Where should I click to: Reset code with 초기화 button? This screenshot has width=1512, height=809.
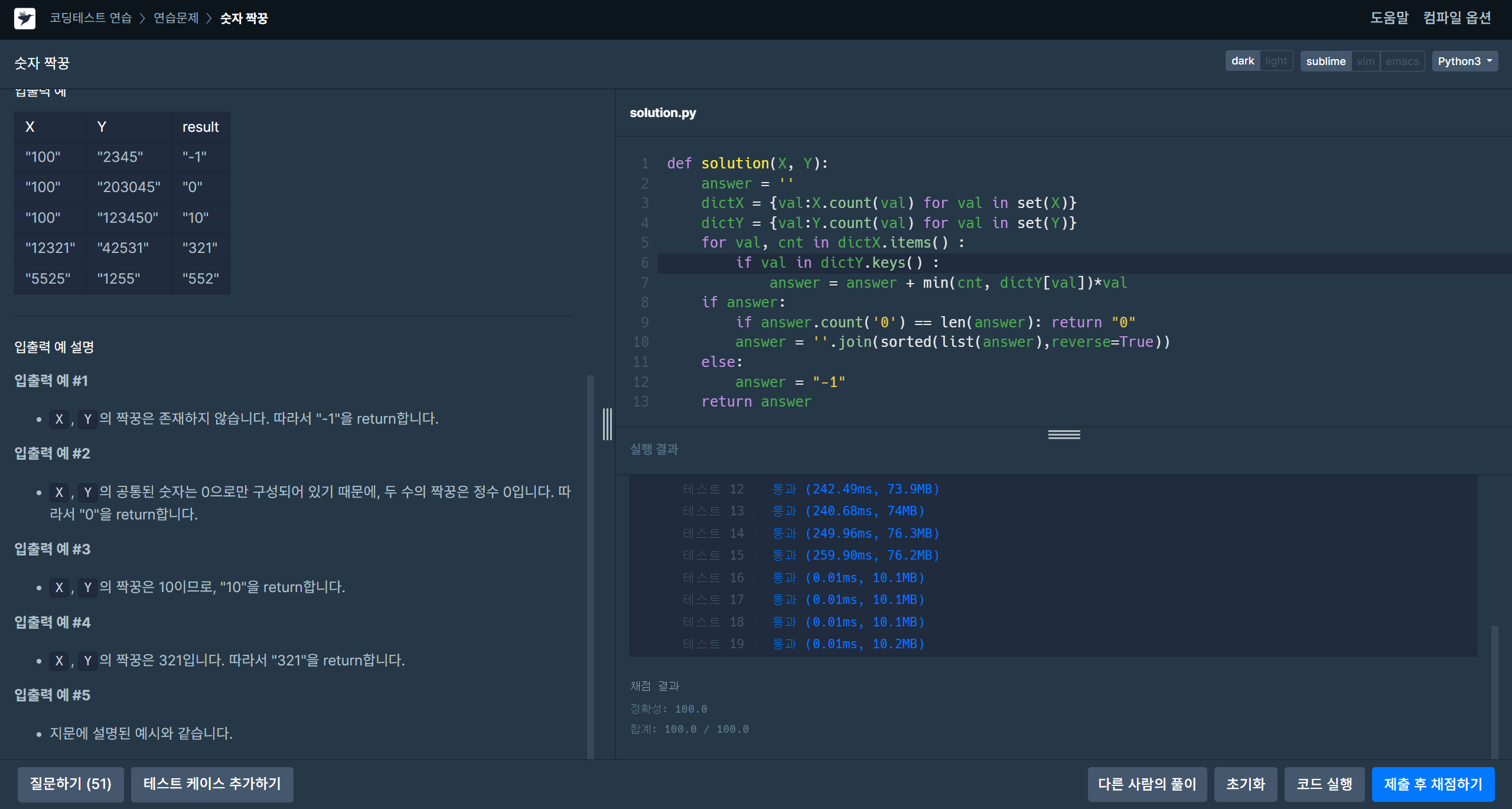pos(1246,784)
